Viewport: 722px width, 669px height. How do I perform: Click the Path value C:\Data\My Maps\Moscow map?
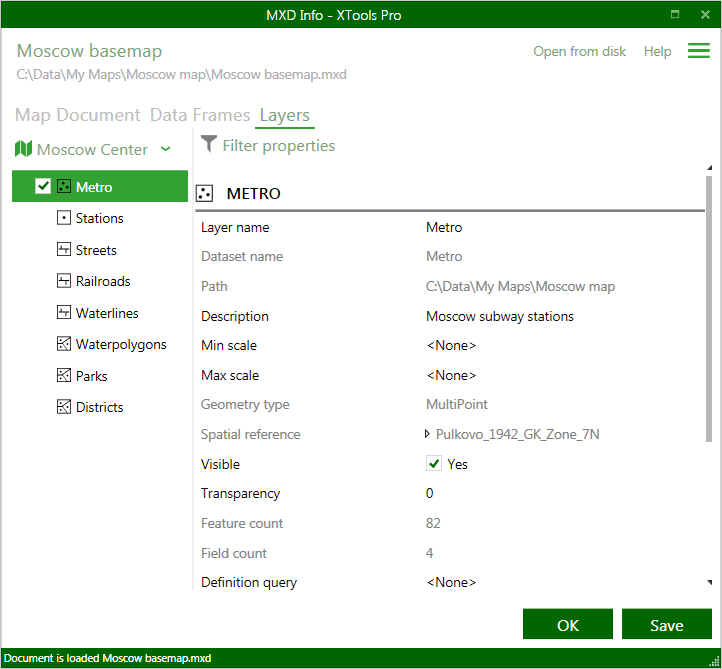(520, 286)
